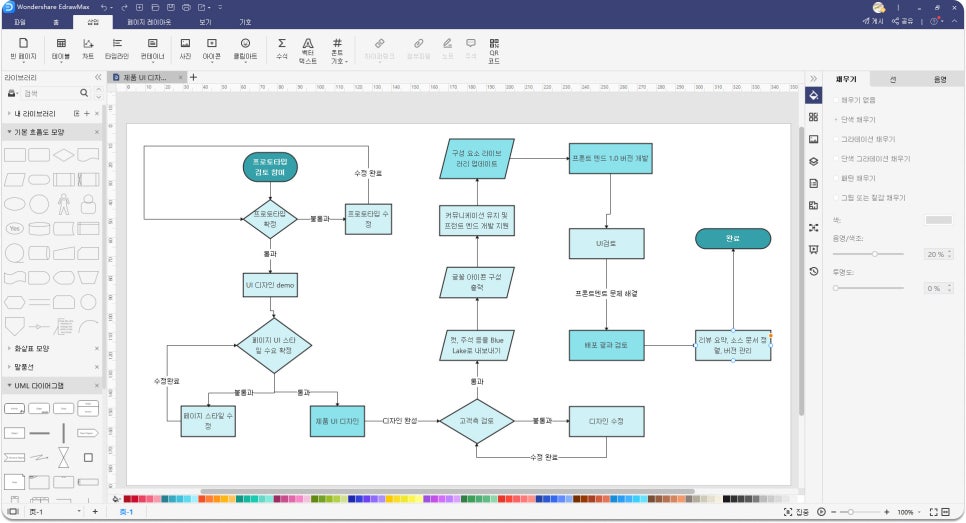This screenshot has height=523, width=966.
Task: Click the 색 fill color swatch
Action: [938, 220]
